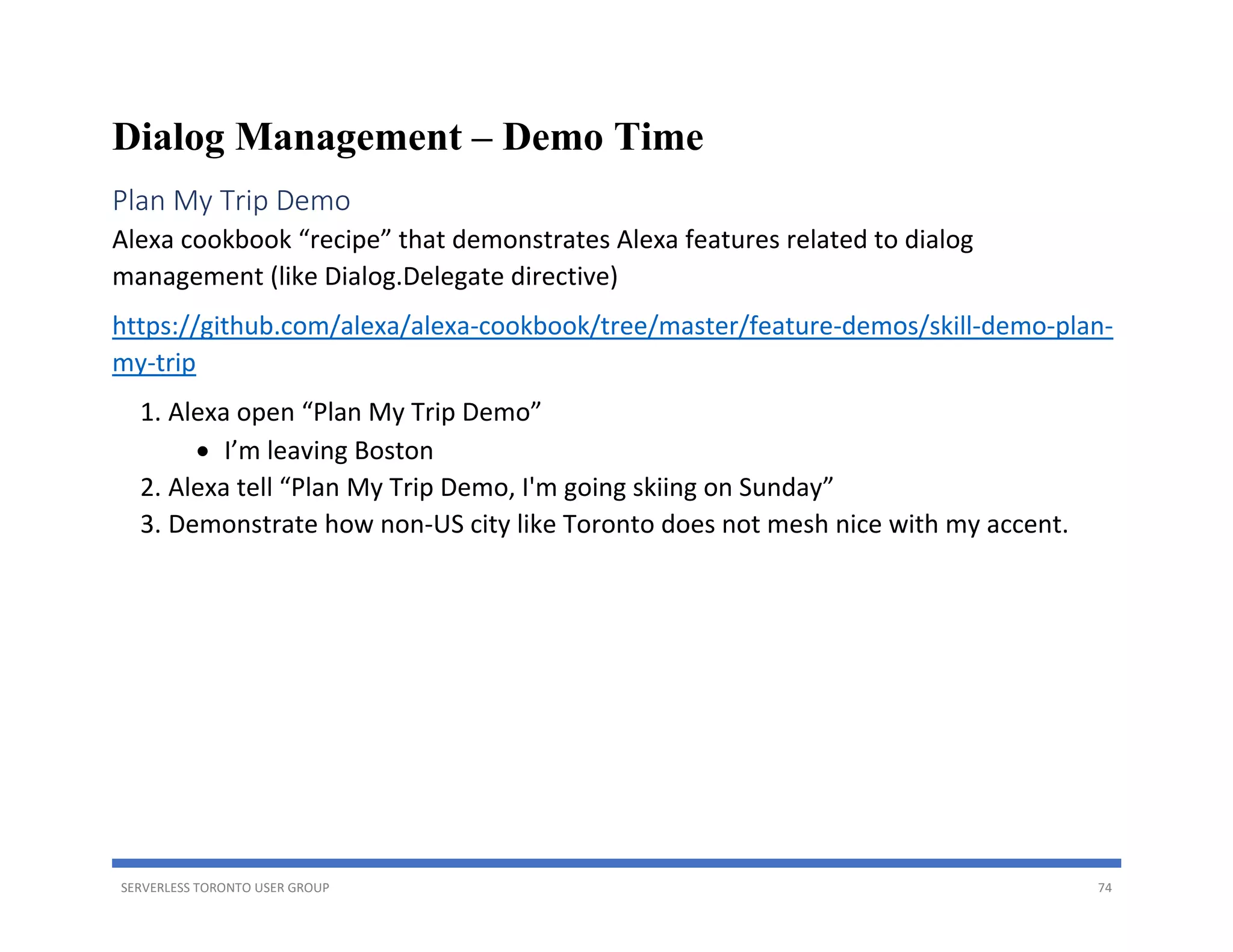
Task: Click the page number 74
Action: 1105,888
